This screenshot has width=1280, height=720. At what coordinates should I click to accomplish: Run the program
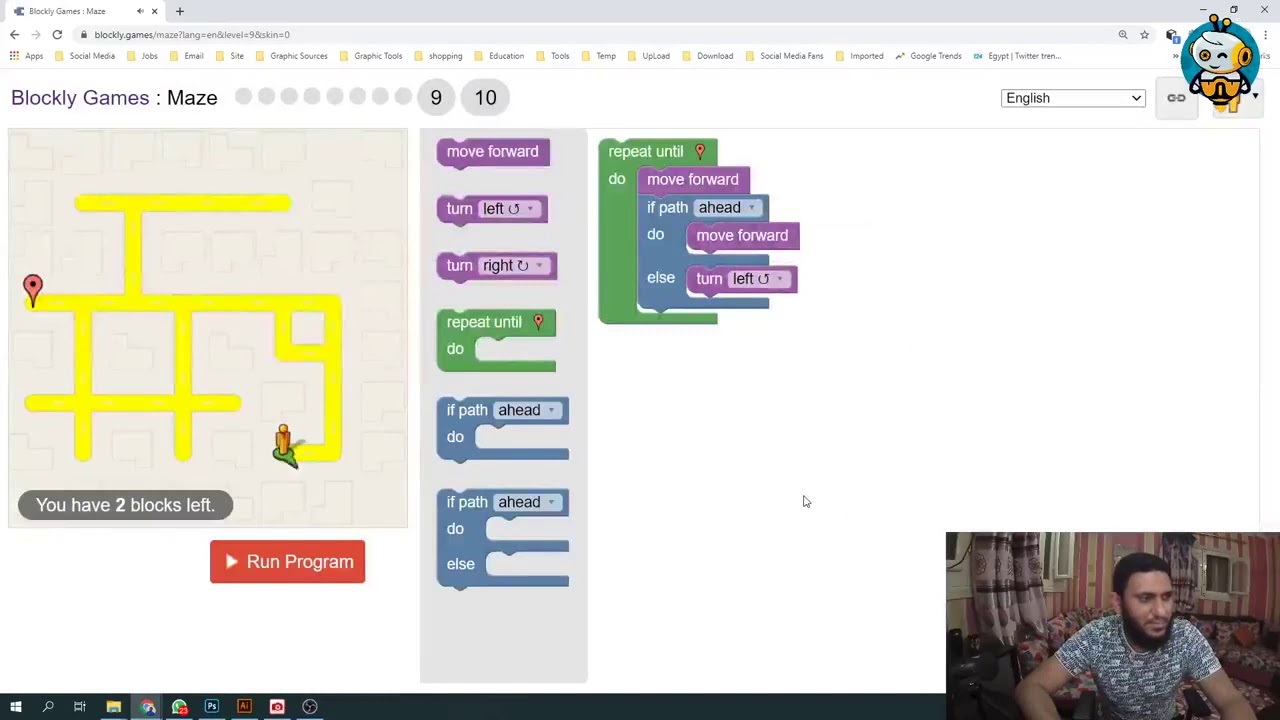[x=288, y=562]
